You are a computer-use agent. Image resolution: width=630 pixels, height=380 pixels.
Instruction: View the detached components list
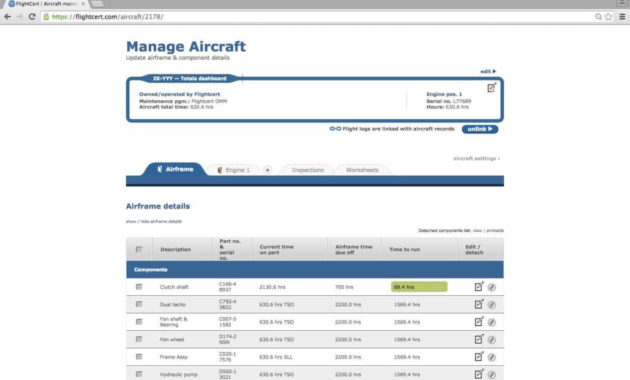click(x=477, y=231)
